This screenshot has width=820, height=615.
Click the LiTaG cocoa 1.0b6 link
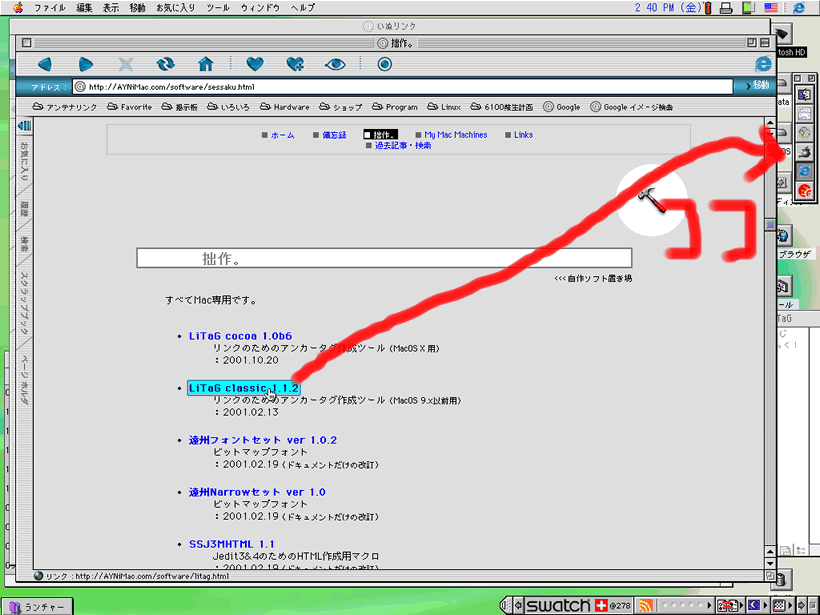[x=241, y=336]
